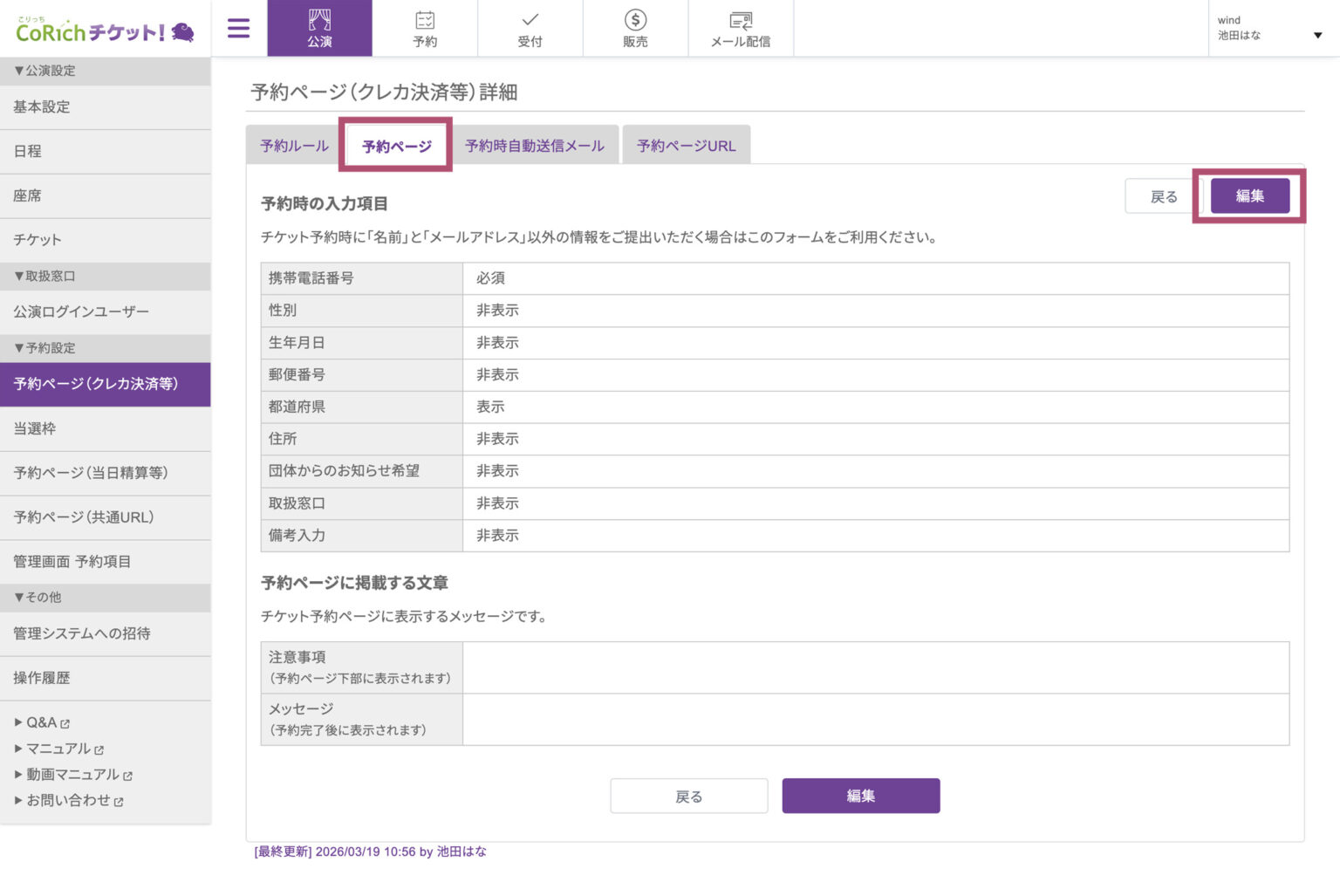Click the purple 編集 button at top right
This screenshot has width=1340, height=896.
[x=1249, y=195]
